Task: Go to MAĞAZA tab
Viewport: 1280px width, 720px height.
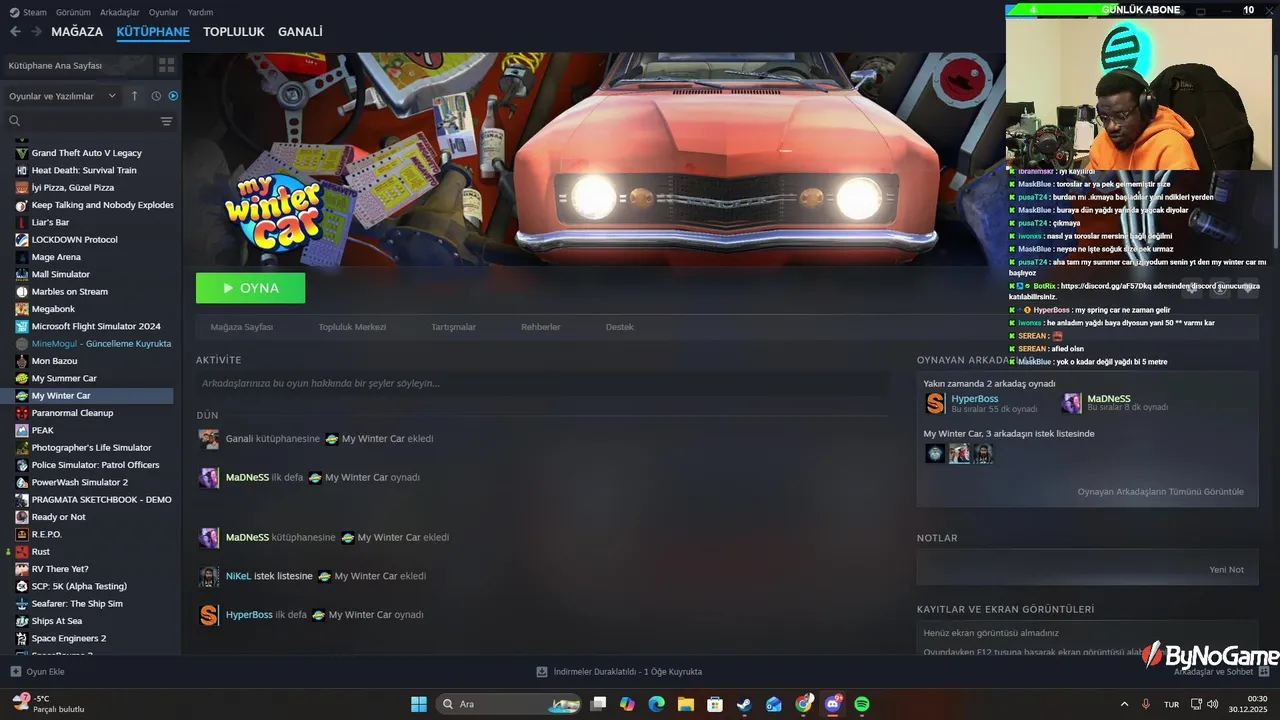Action: (x=77, y=32)
